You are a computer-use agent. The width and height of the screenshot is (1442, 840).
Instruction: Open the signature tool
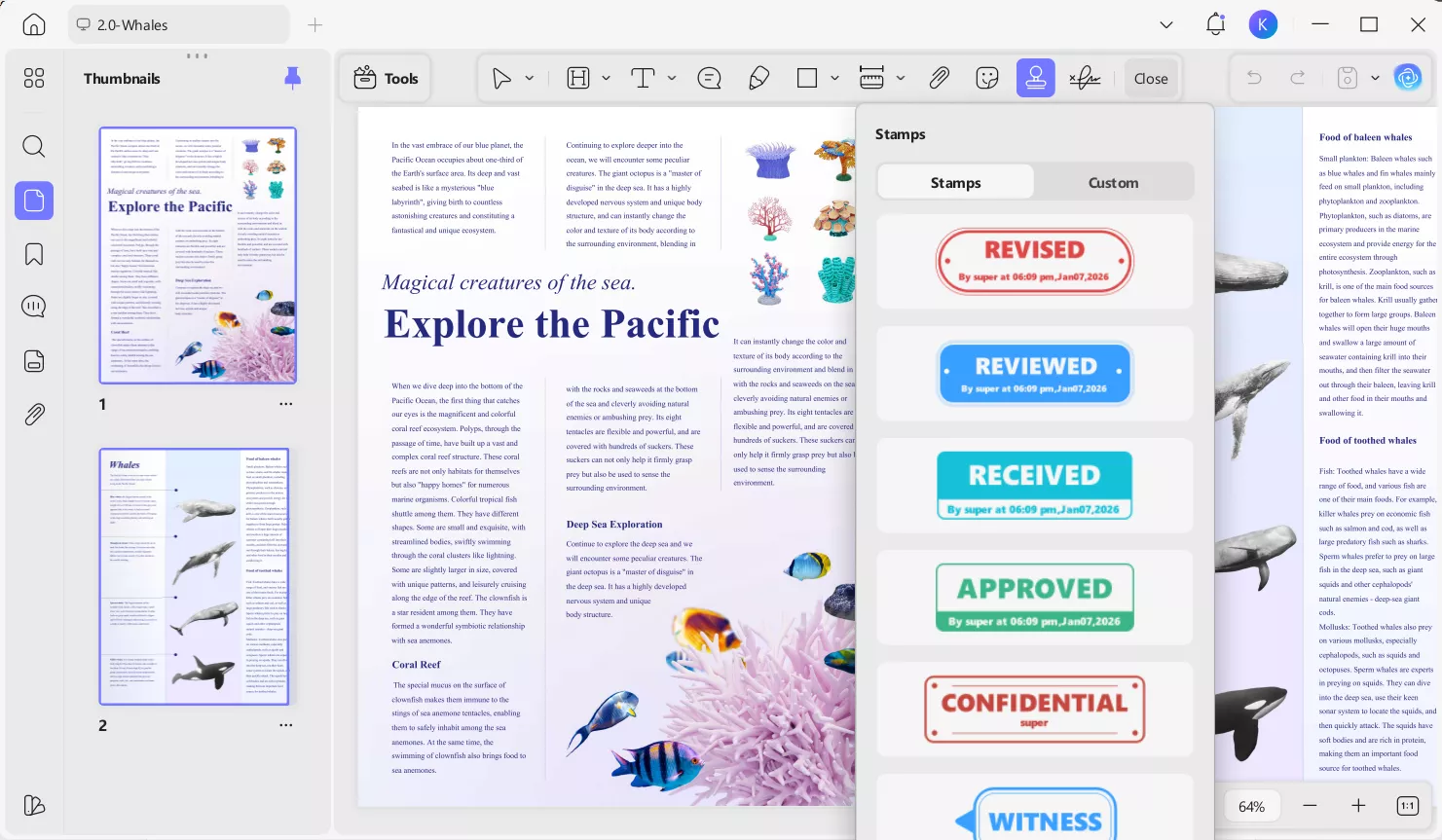tap(1085, 79)
